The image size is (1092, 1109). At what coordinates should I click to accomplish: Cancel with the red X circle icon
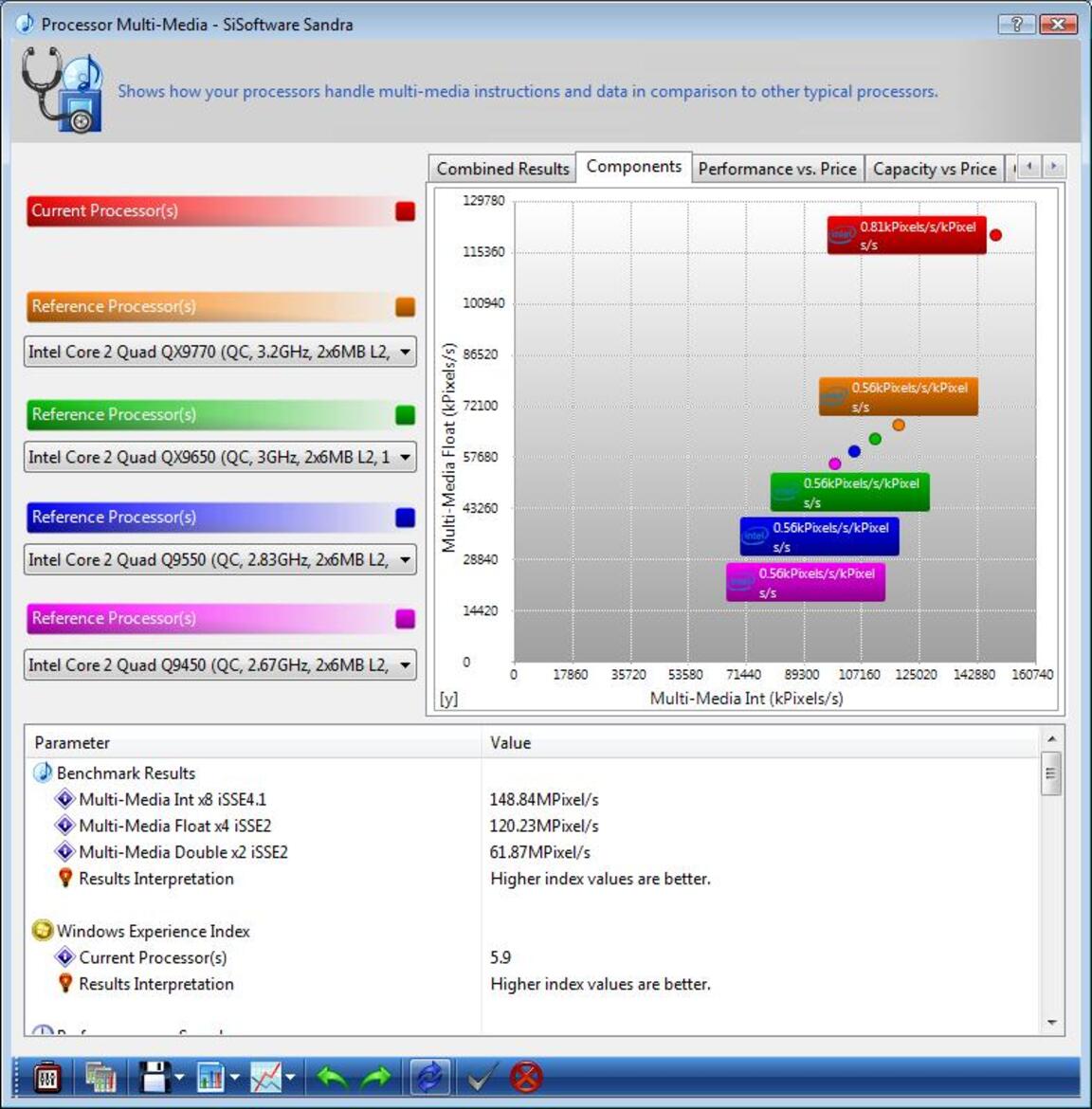pos(526,1077)
